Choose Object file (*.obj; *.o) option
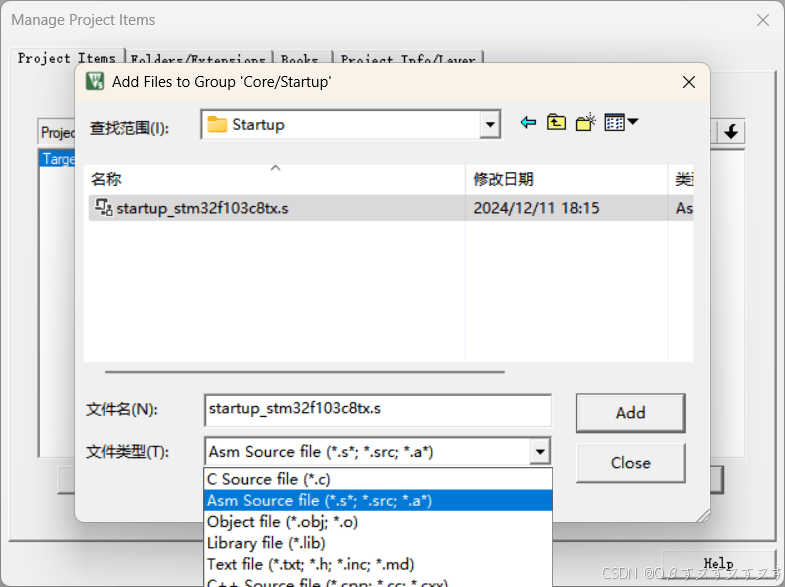 coord(378,521)
